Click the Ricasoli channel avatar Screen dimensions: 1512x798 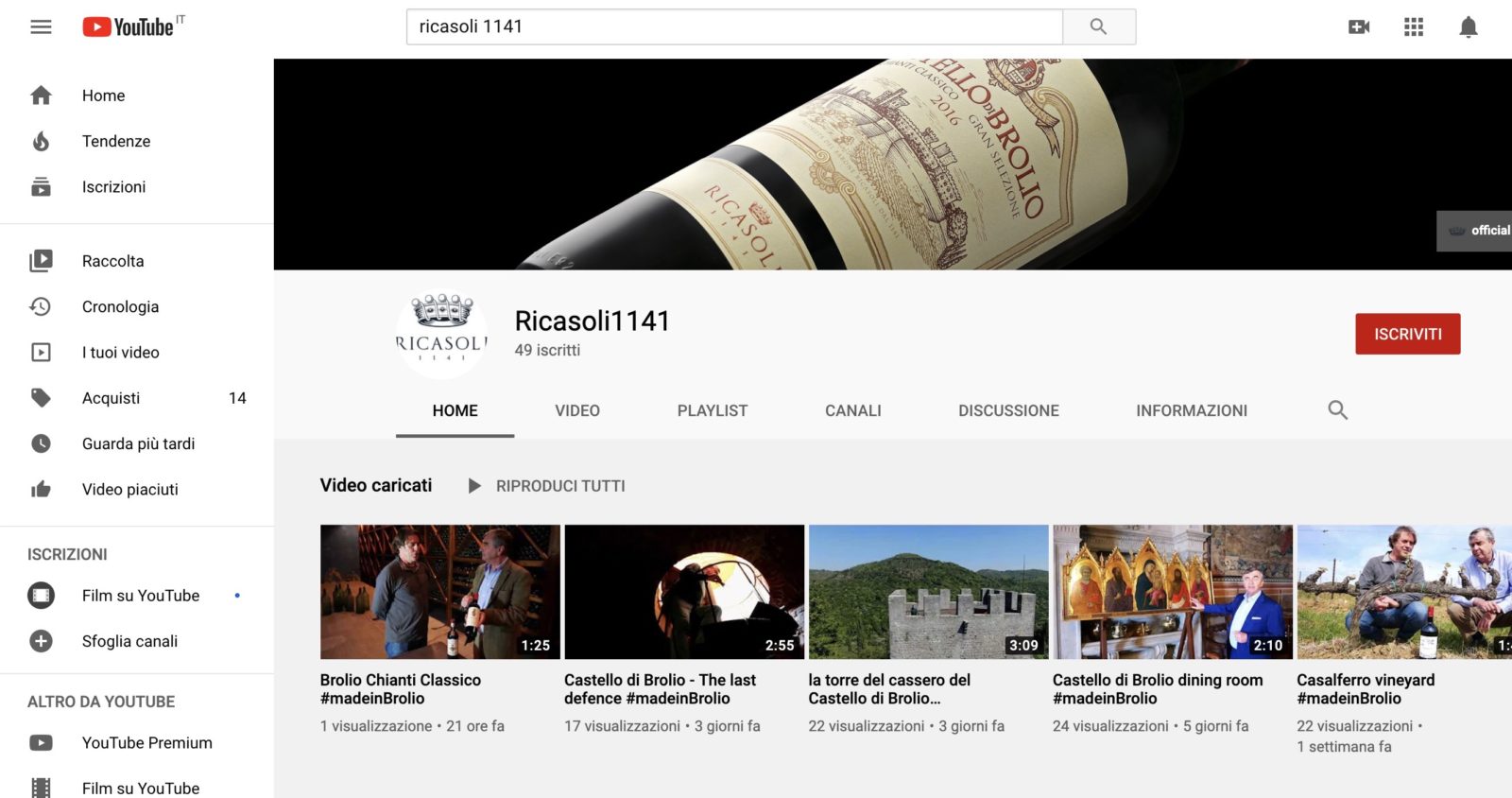point(441,335)
